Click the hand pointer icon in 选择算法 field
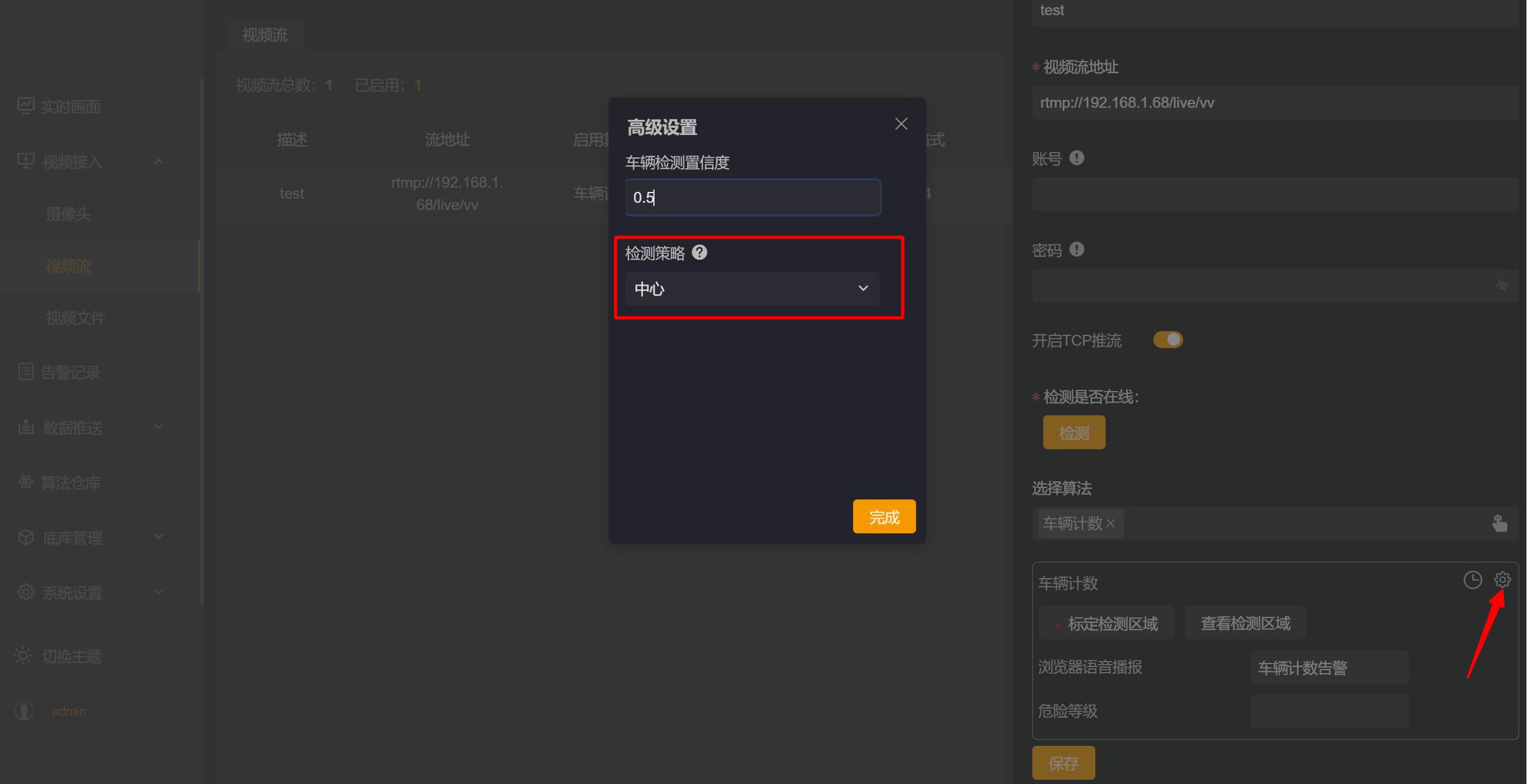Image resolution: width=1527 pixels, height=784 pixels. pos(1499,524)
